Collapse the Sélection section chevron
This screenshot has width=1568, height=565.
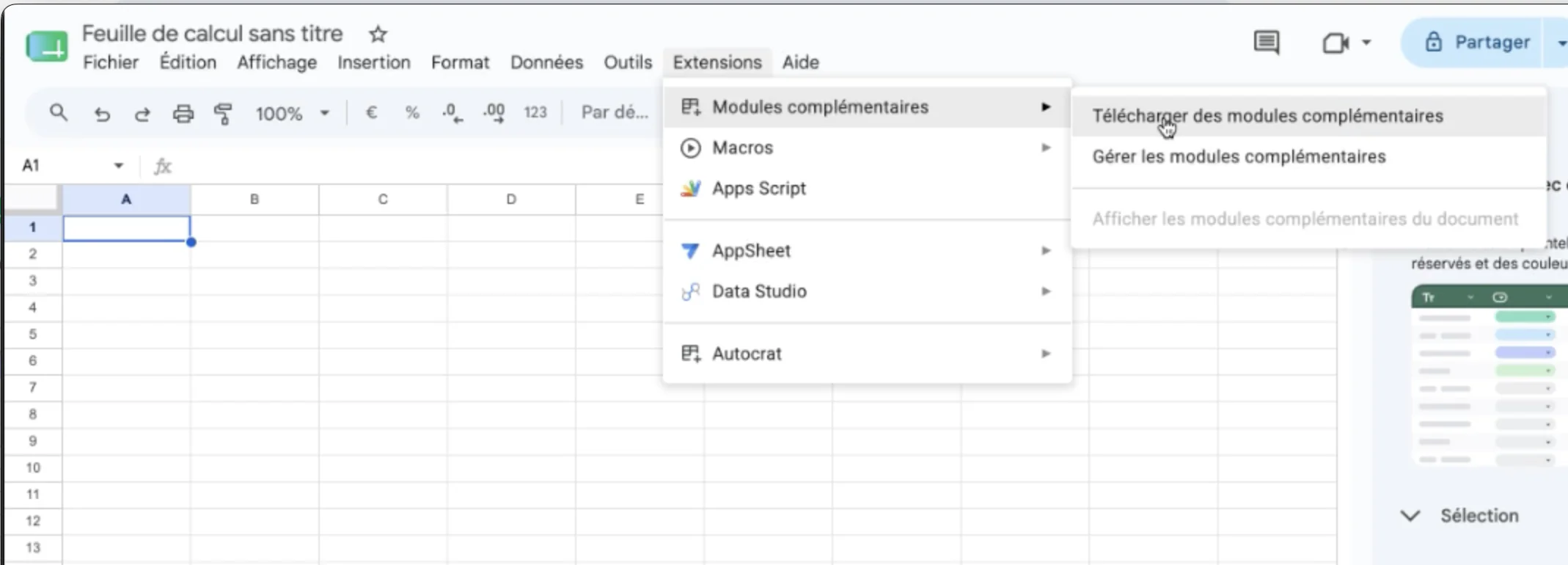(x=1410, y=516)
